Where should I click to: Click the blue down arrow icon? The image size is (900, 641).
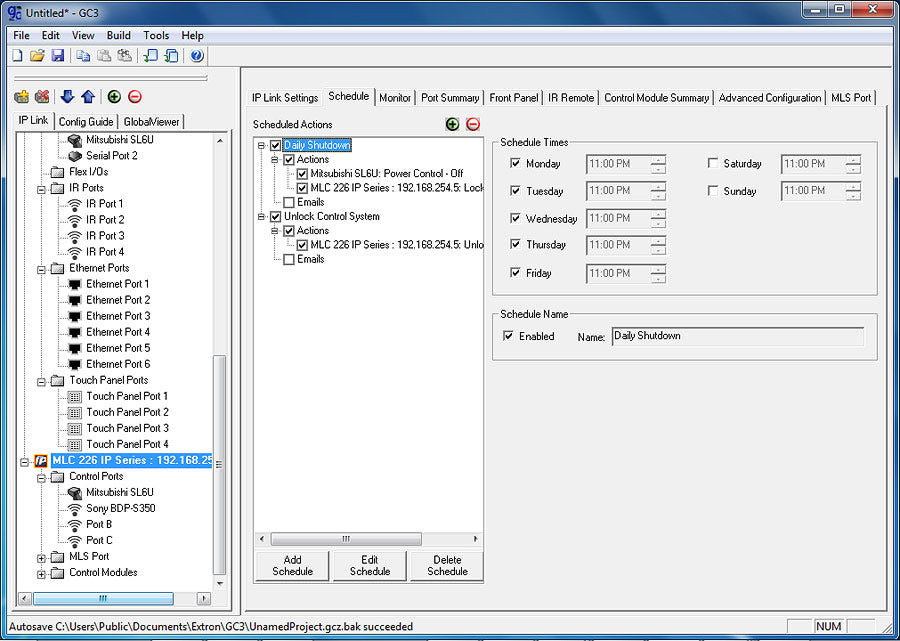pyautogui.click(x=67, y=96)
